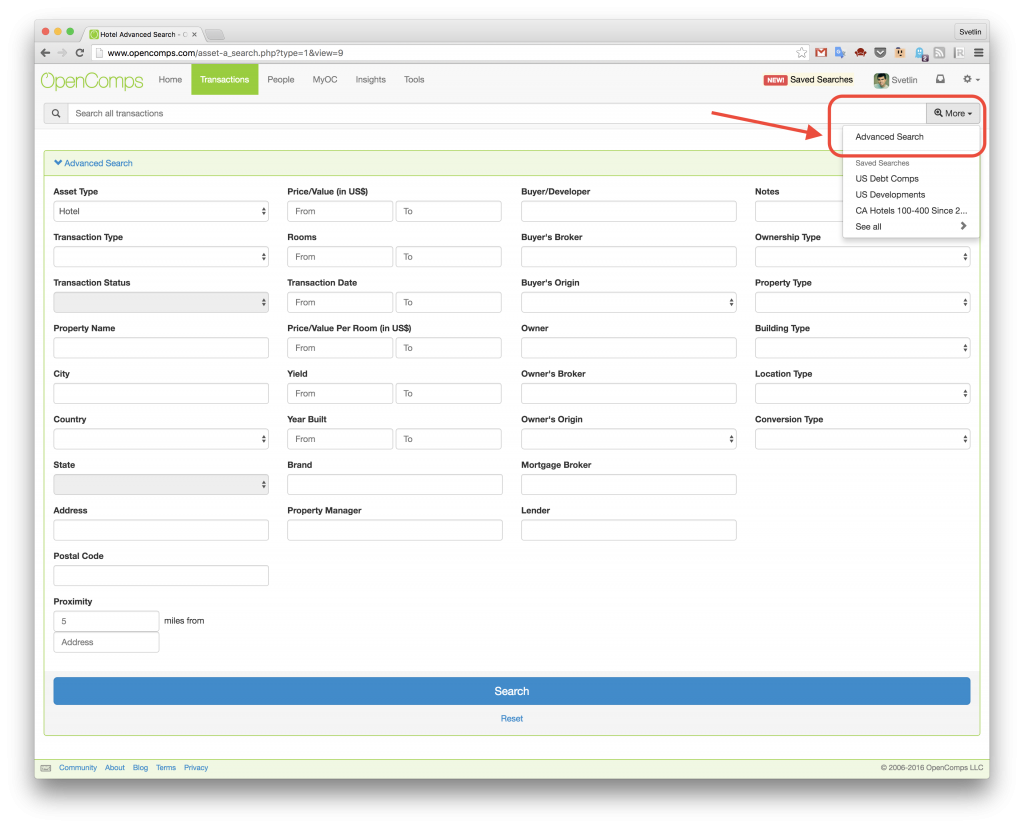Close the Hotel Advanced Search tab
This screenshot has width=1024, height=828.
click(194, 35)
